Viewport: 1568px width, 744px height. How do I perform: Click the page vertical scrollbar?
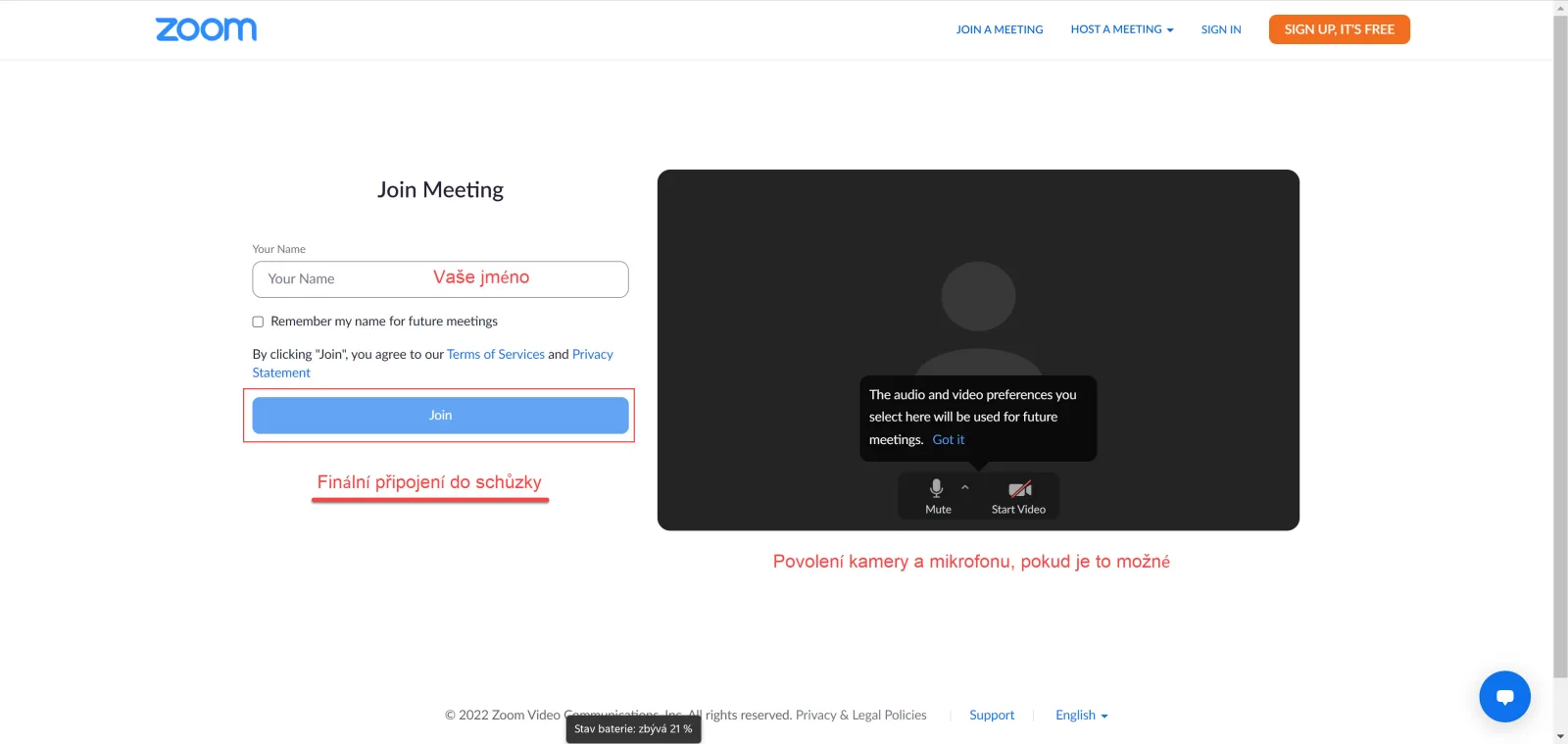(1560, 346)
